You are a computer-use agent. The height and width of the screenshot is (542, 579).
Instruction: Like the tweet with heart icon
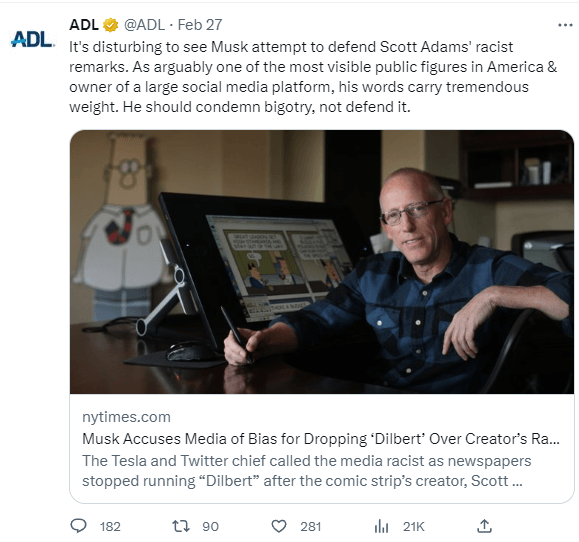click(x=279, y=526)
